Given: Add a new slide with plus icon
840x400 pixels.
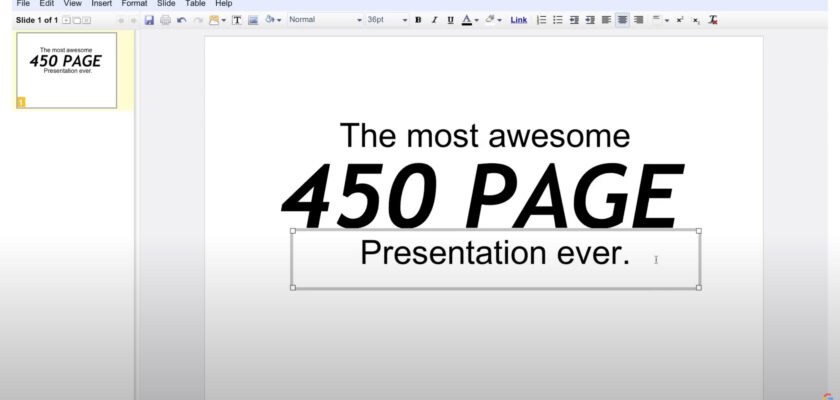Looking at the screenshot, I should pyautogui.click(x=66, y=20).
